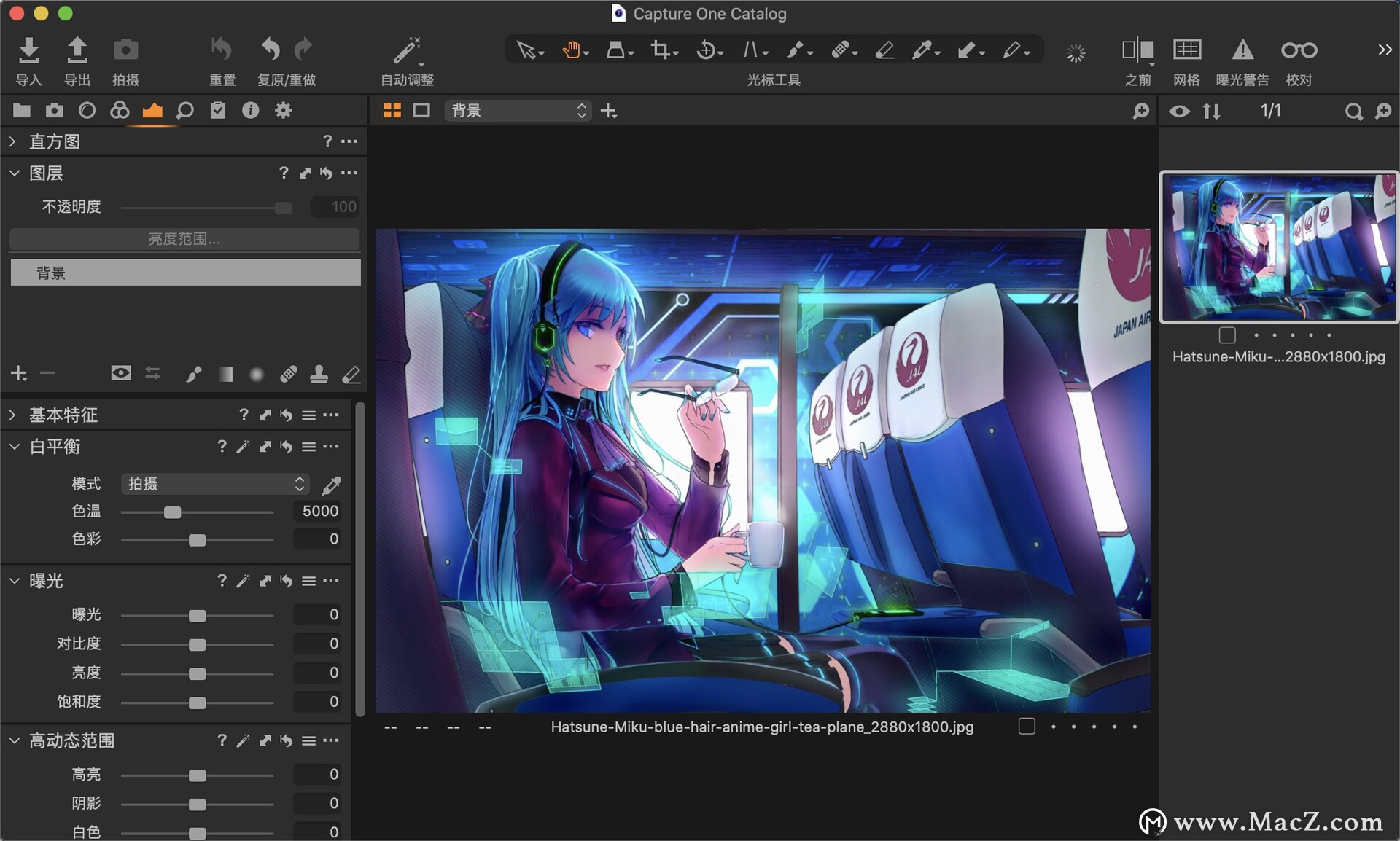The image size is (1400, 841).
Task: Click the browser sort arrows icon
Action: pos(1211,111)
